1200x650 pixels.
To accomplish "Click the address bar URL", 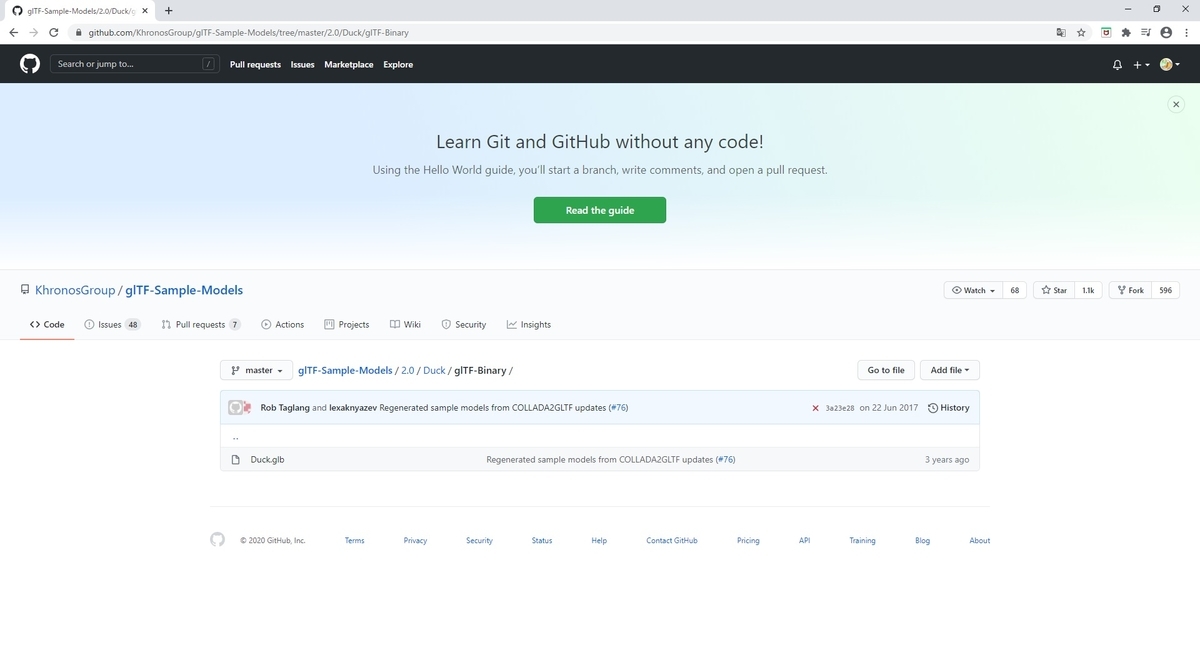I will [249, 32].
